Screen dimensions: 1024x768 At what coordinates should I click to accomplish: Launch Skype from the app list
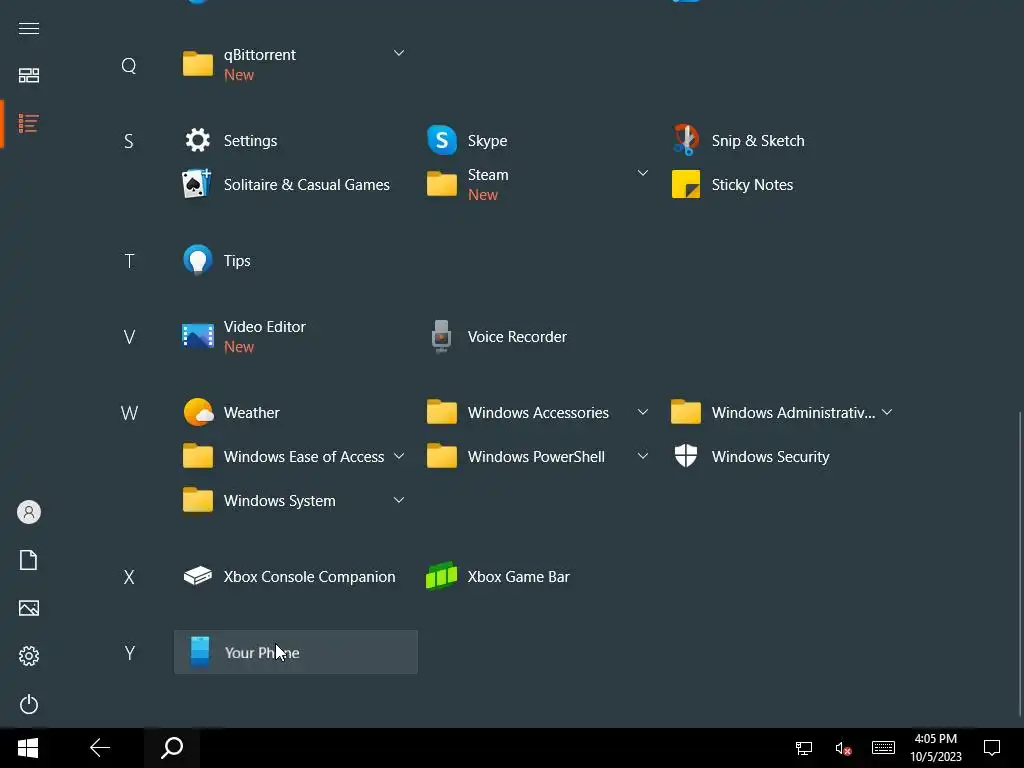(x=441, y=140)
